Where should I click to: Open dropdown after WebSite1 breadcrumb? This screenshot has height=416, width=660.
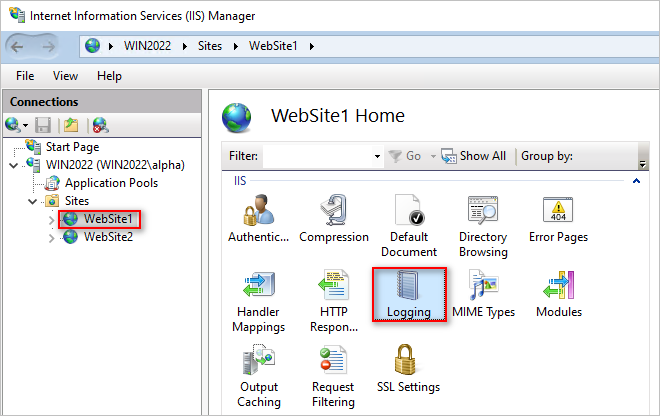click(x=311, y=46)
